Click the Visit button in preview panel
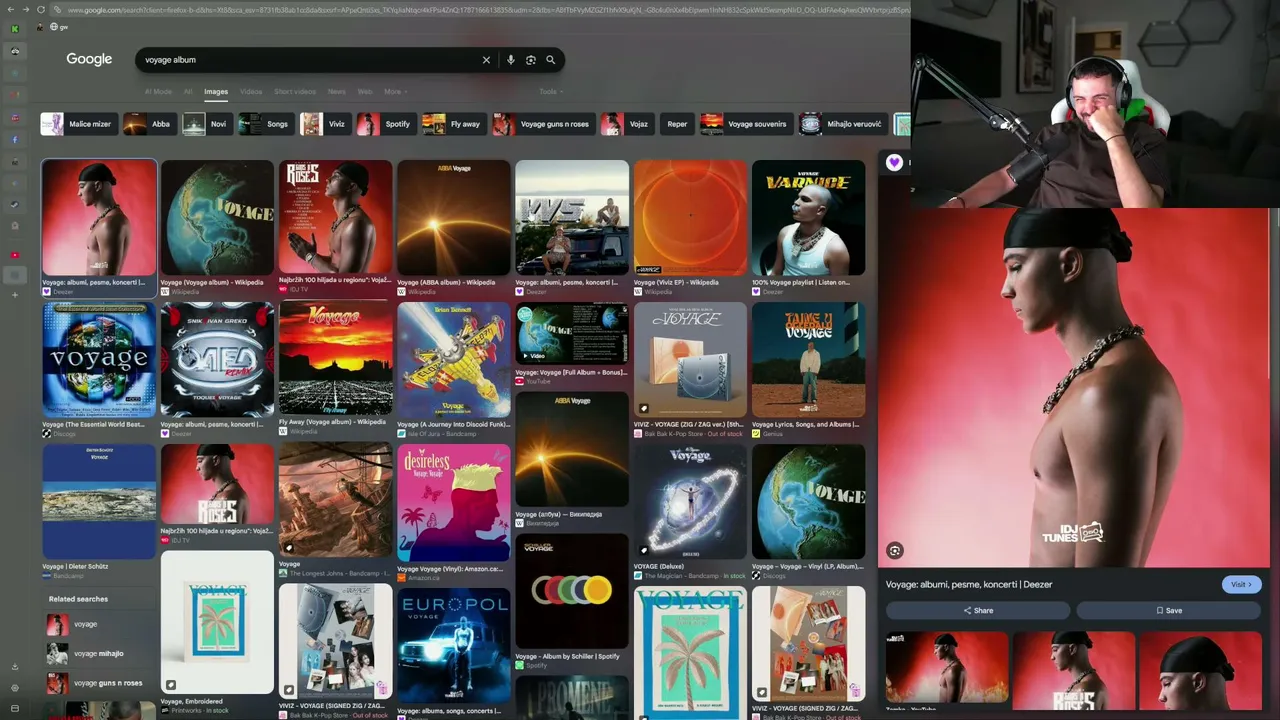Screen dimensions: 1280x720 point(1241,585)
